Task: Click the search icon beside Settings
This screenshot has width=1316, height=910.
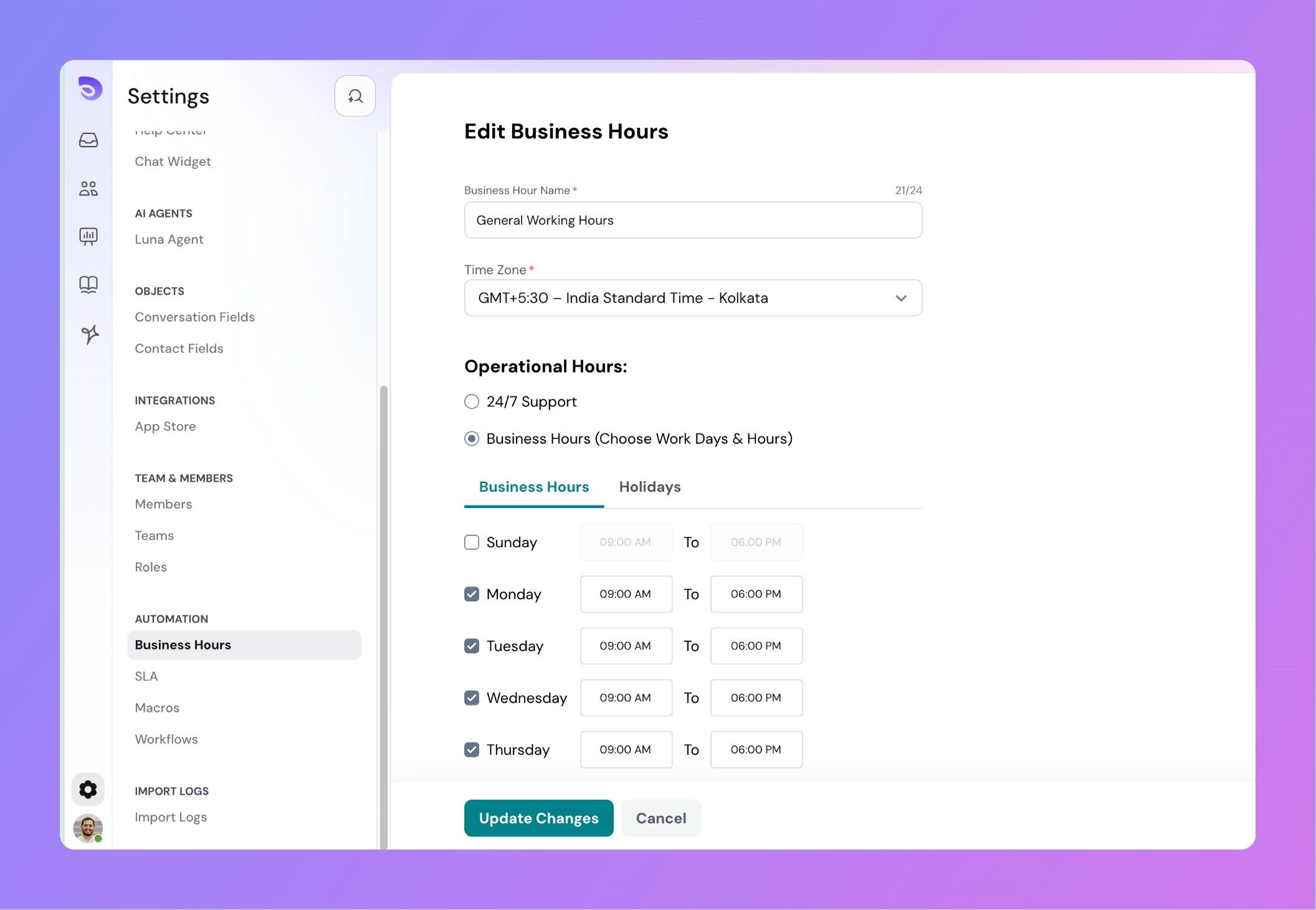Action: 355,96
